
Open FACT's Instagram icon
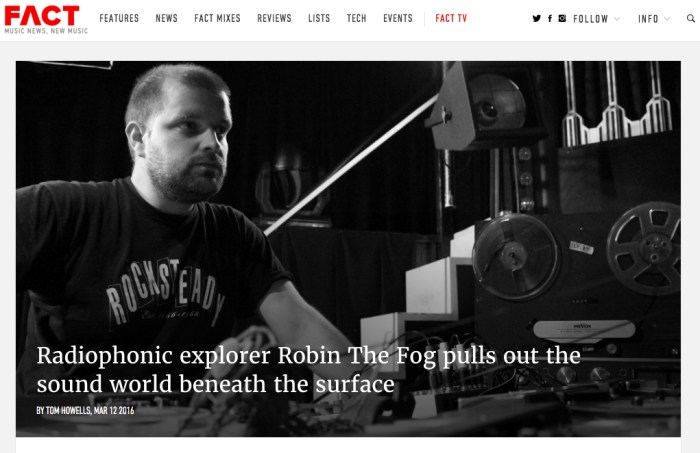pyautogui.click(x=562, y=18)
